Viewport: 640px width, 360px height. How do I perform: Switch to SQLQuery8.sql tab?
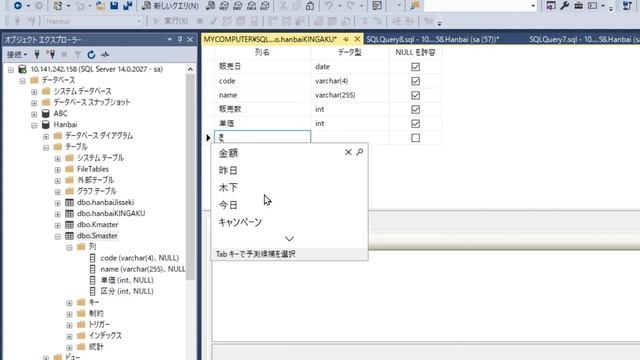[432, 39]
